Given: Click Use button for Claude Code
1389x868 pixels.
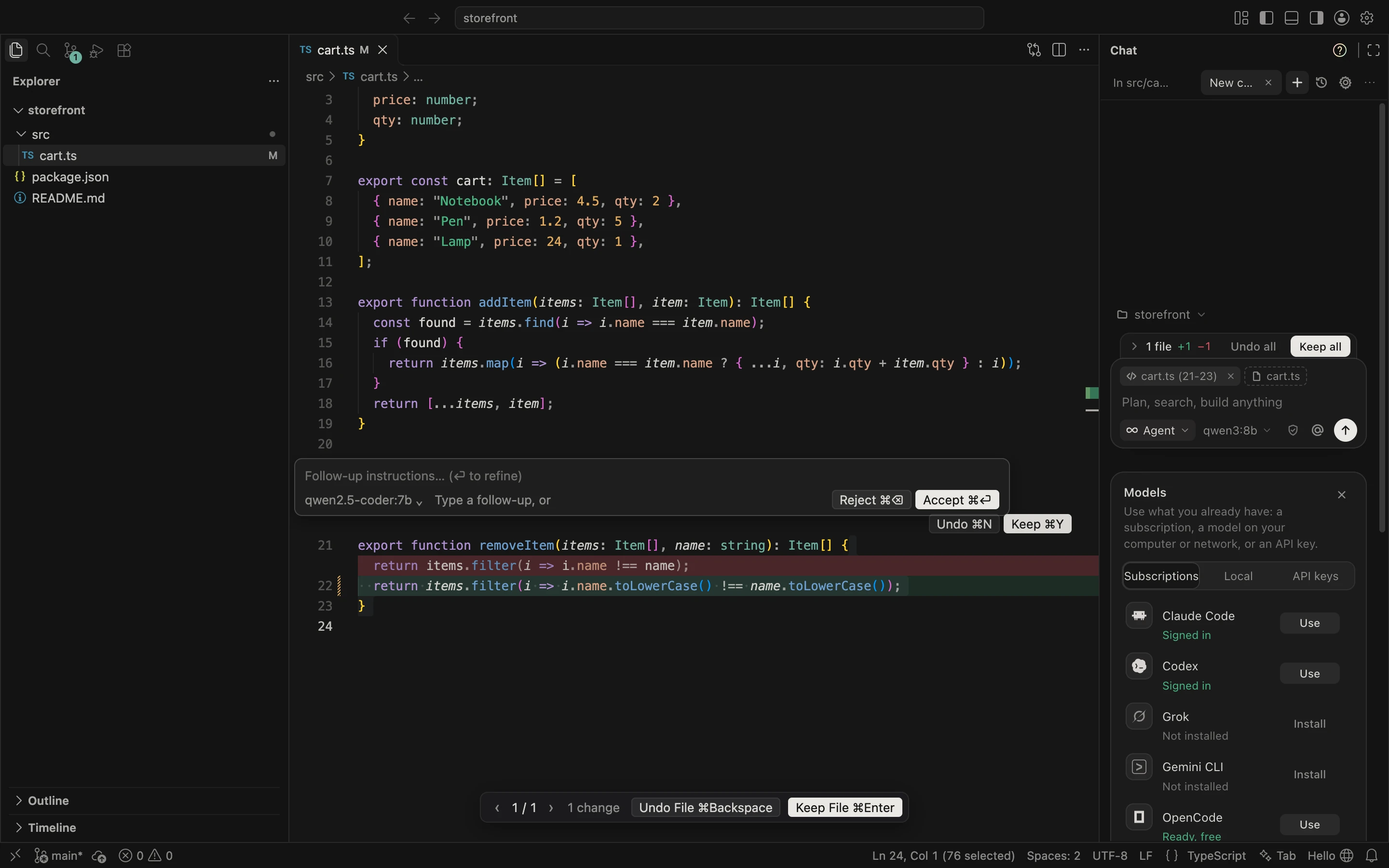Looking at the screenshot, I should coord(1309,623).
